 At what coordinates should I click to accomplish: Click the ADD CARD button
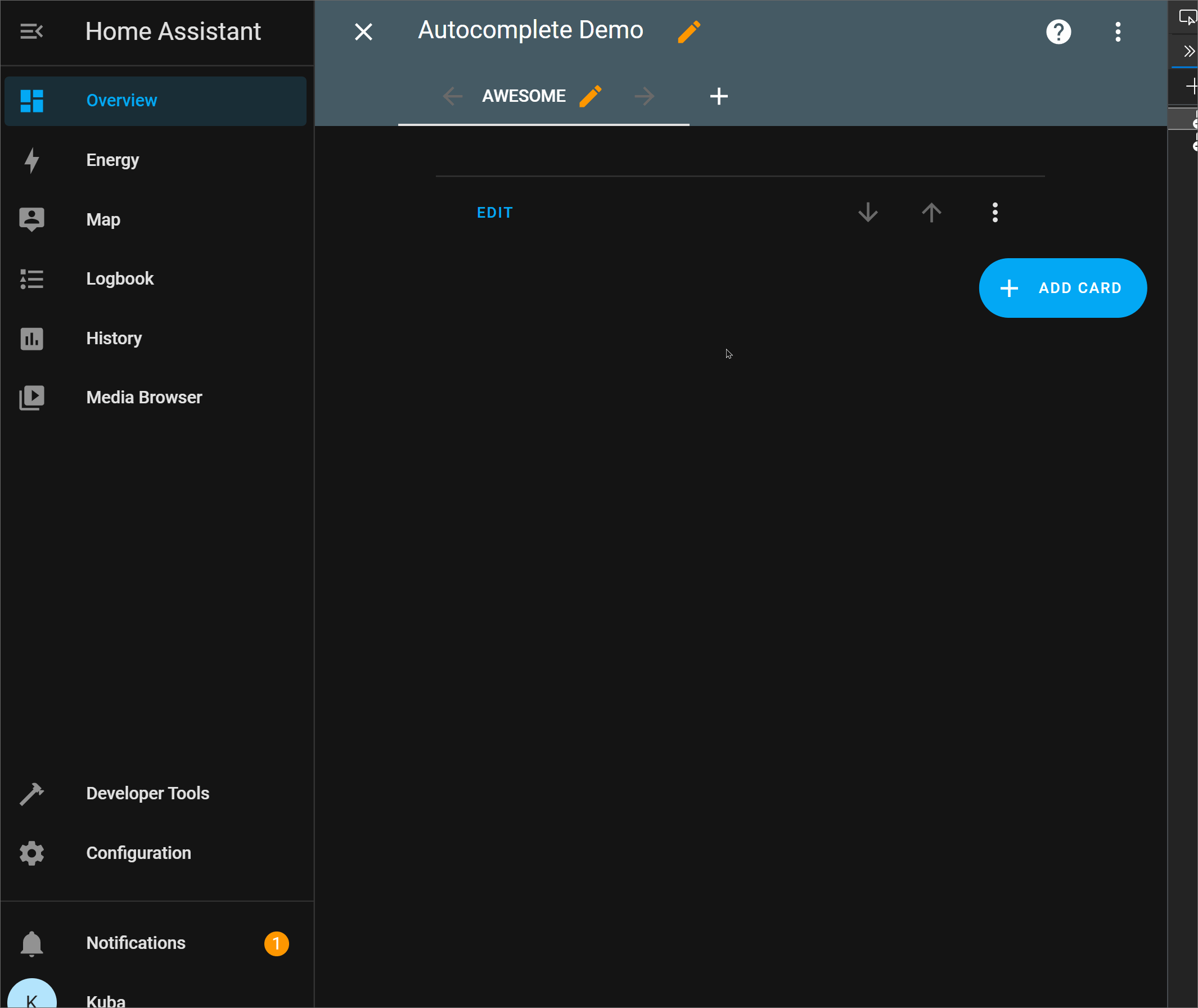pos(1062,288)
